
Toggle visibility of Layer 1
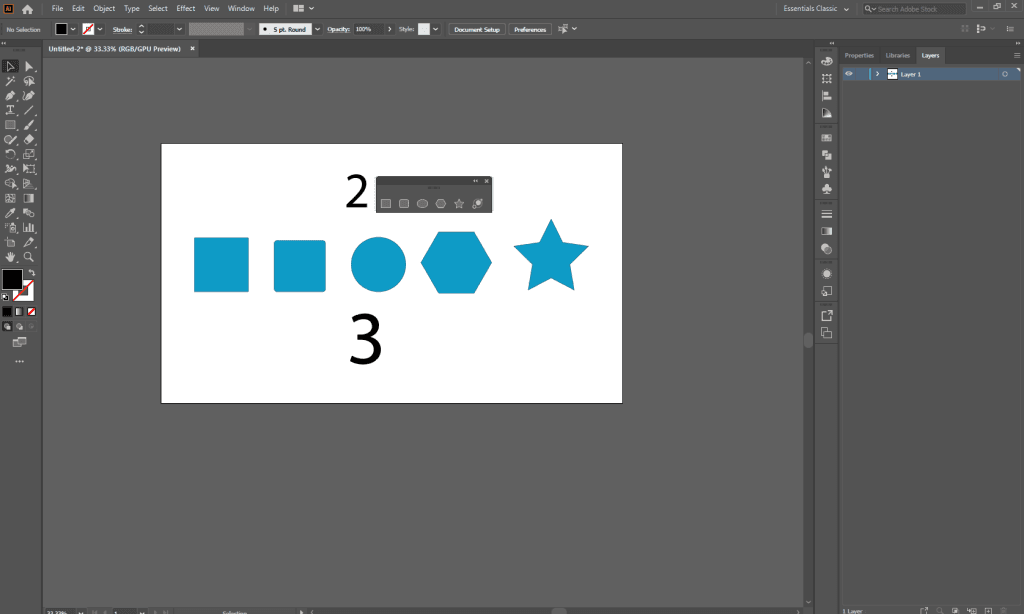coord(849,74)
